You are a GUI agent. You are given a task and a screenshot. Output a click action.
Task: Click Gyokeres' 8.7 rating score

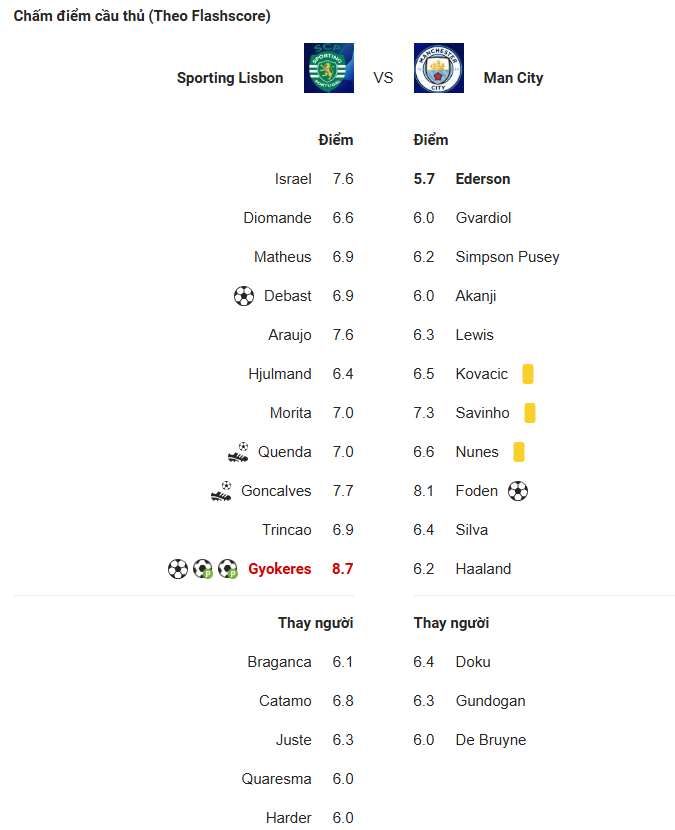coord(343,569)
